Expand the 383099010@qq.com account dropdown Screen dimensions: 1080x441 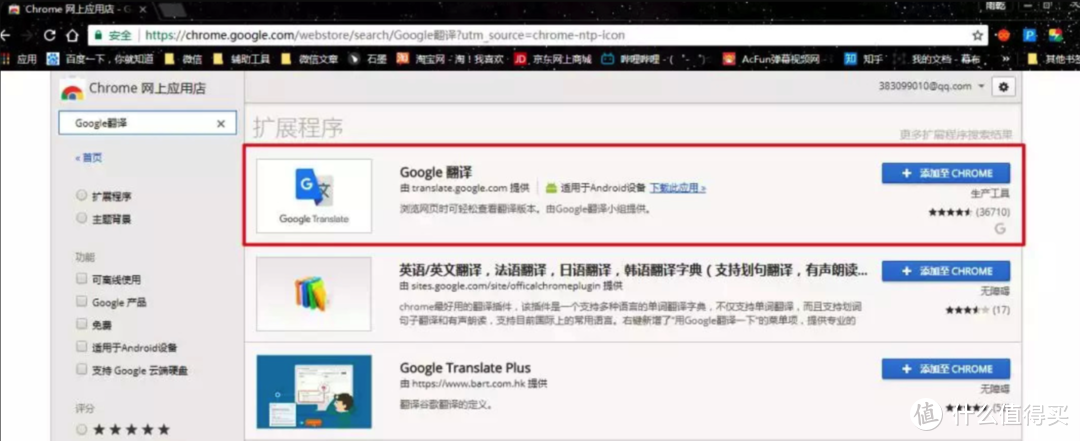[x=932, y=87]
